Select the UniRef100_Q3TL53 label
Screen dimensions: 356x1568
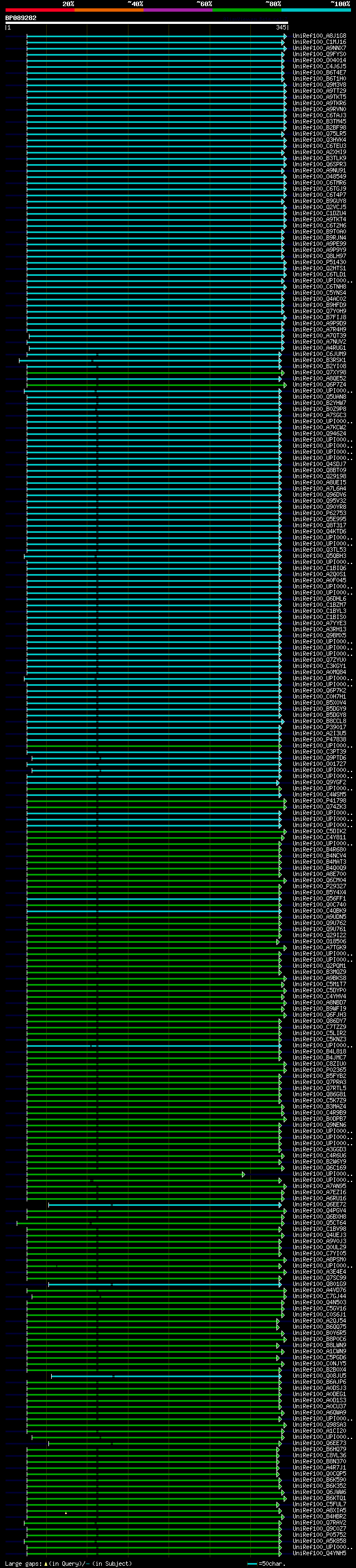click(319, 550)
